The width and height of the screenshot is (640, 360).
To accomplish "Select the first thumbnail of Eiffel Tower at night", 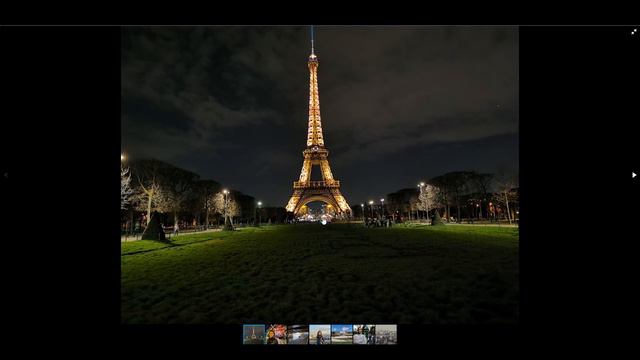I will click(x=254, y=334).
